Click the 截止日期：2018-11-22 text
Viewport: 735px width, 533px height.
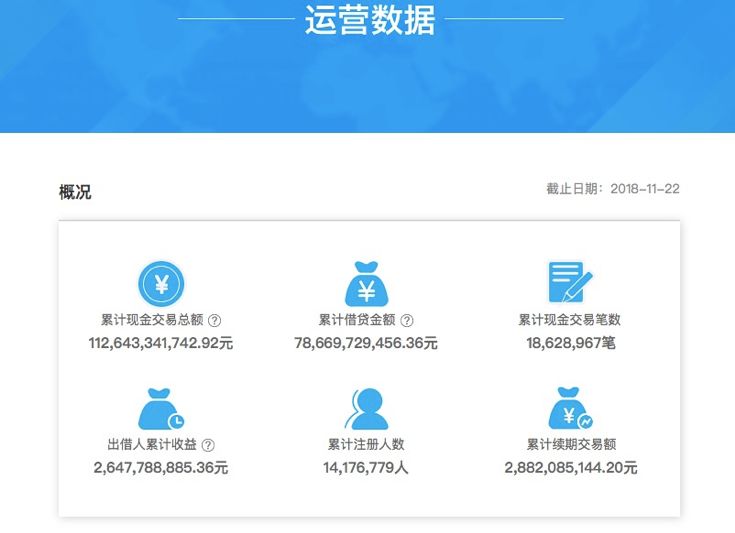(613, 189)
